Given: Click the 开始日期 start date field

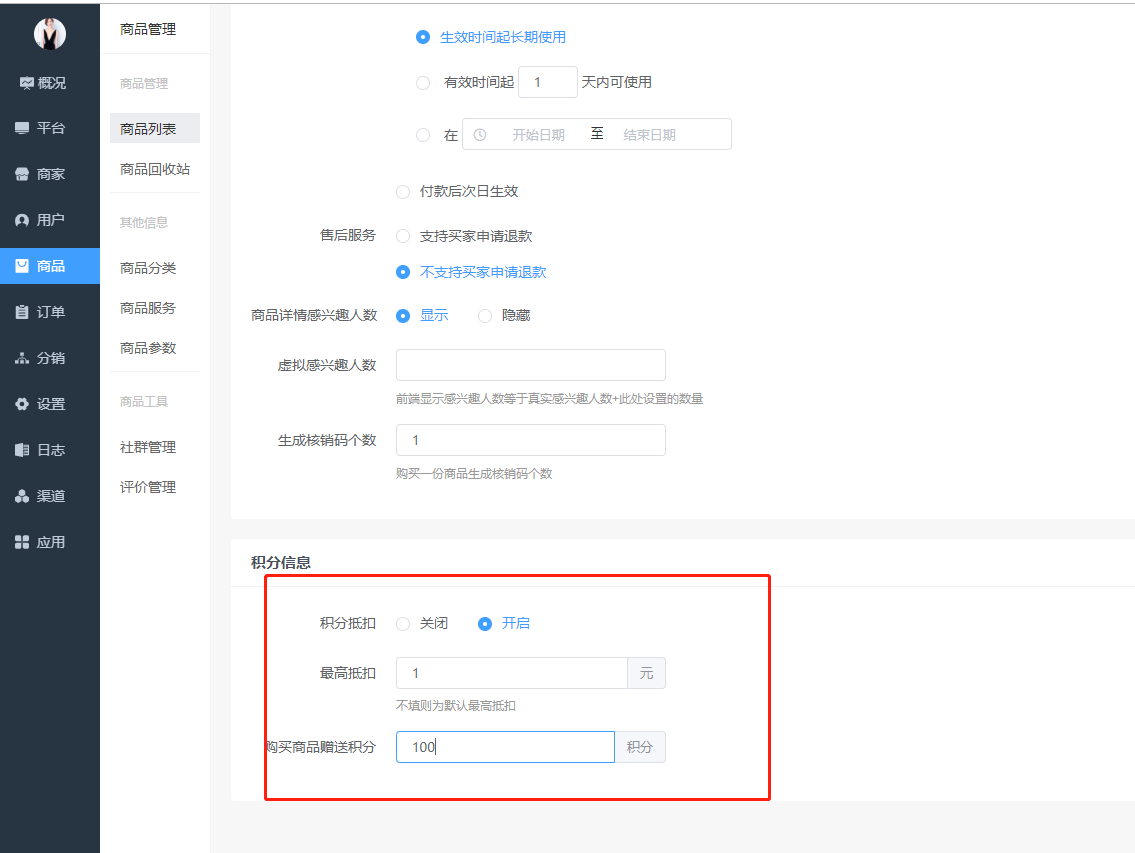Looking at the screenshot, I should pyautogui.click(x=539, y=135).
